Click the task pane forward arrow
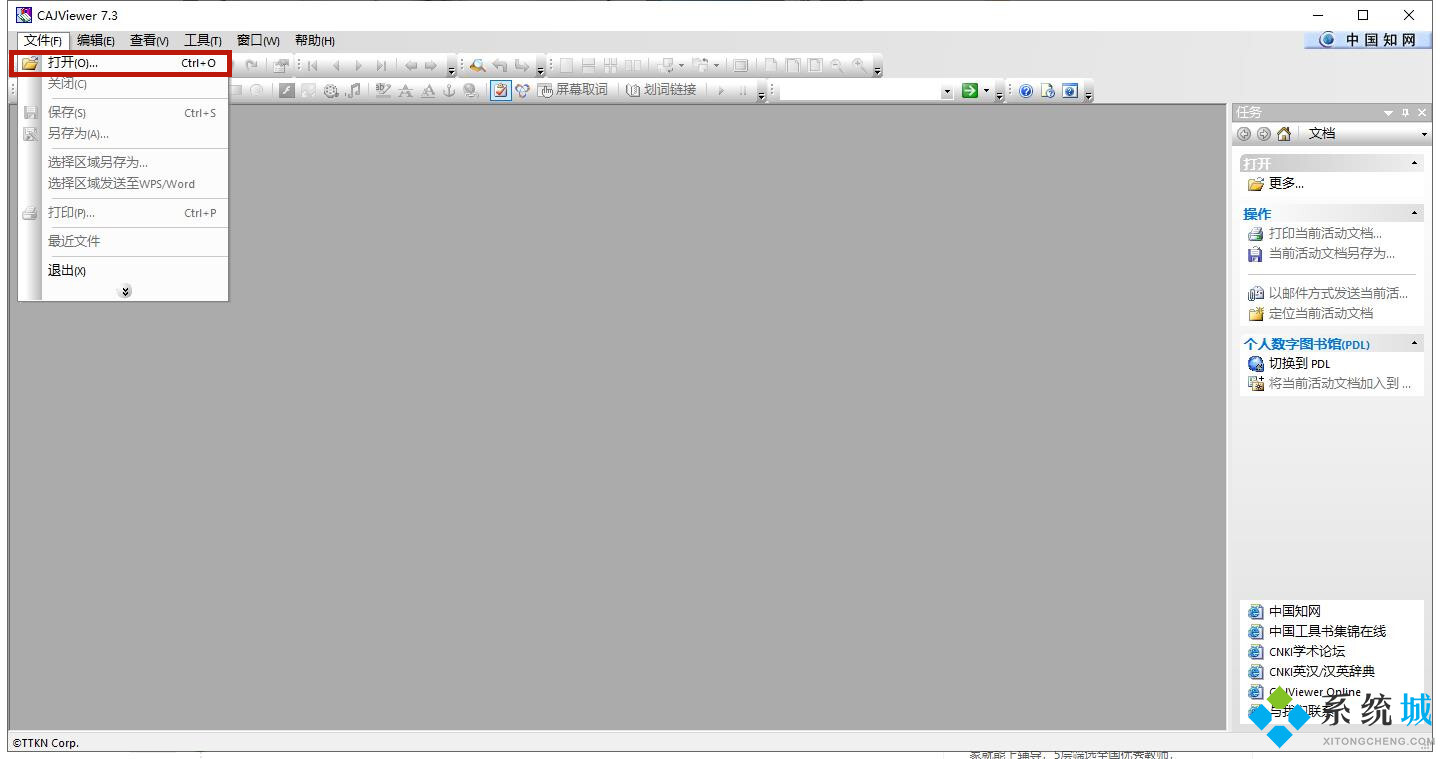The image size is (1440, 759). tap(1264, 134)
